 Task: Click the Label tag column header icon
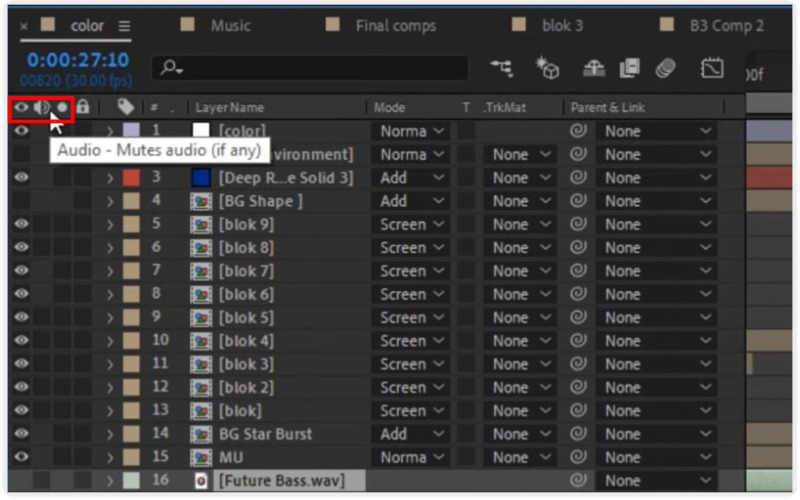pyautogui.click(x=126, y=107)
